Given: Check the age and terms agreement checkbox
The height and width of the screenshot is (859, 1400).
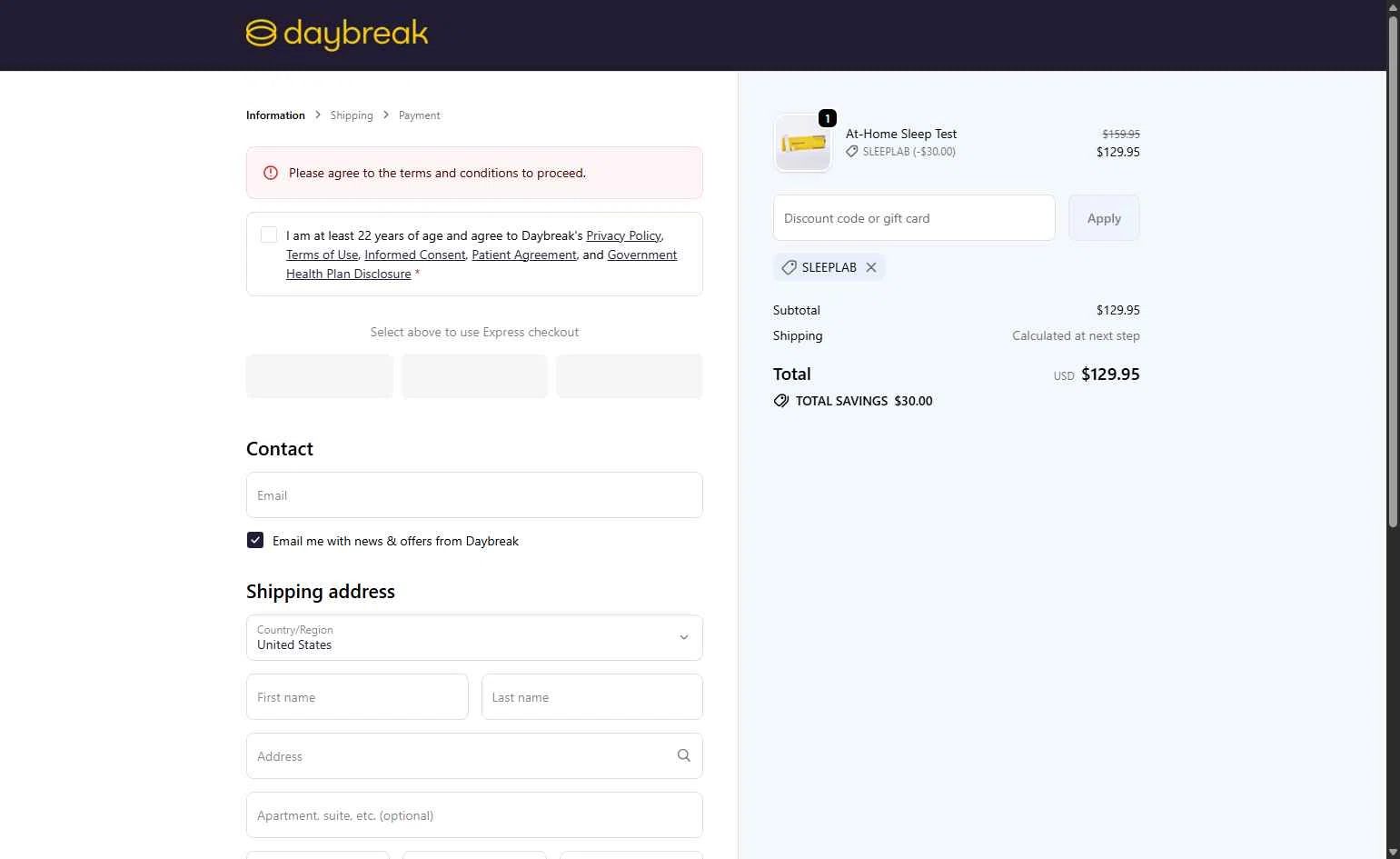Looking at the screenshot, I should tap(269, 235).
